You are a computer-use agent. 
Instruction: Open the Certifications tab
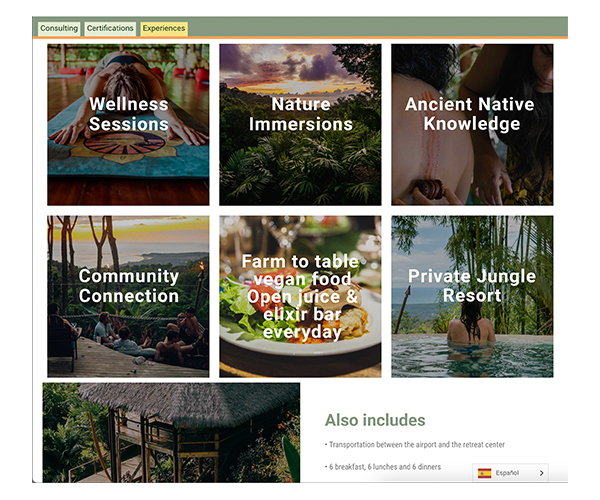110,28
